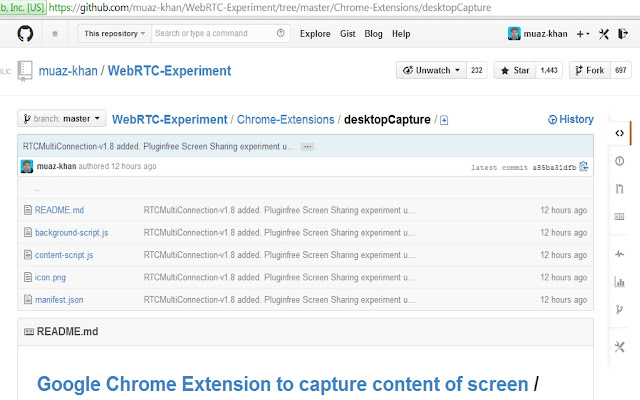
Task: Open Help in the top navigation
Action: point(401,34)
